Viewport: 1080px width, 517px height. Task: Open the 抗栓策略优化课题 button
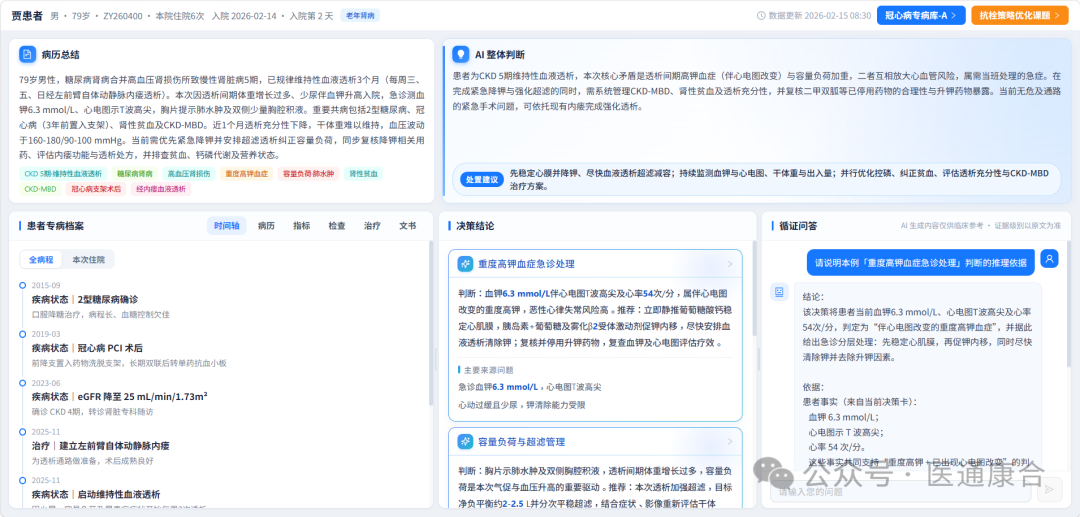tap(1019, 15)
